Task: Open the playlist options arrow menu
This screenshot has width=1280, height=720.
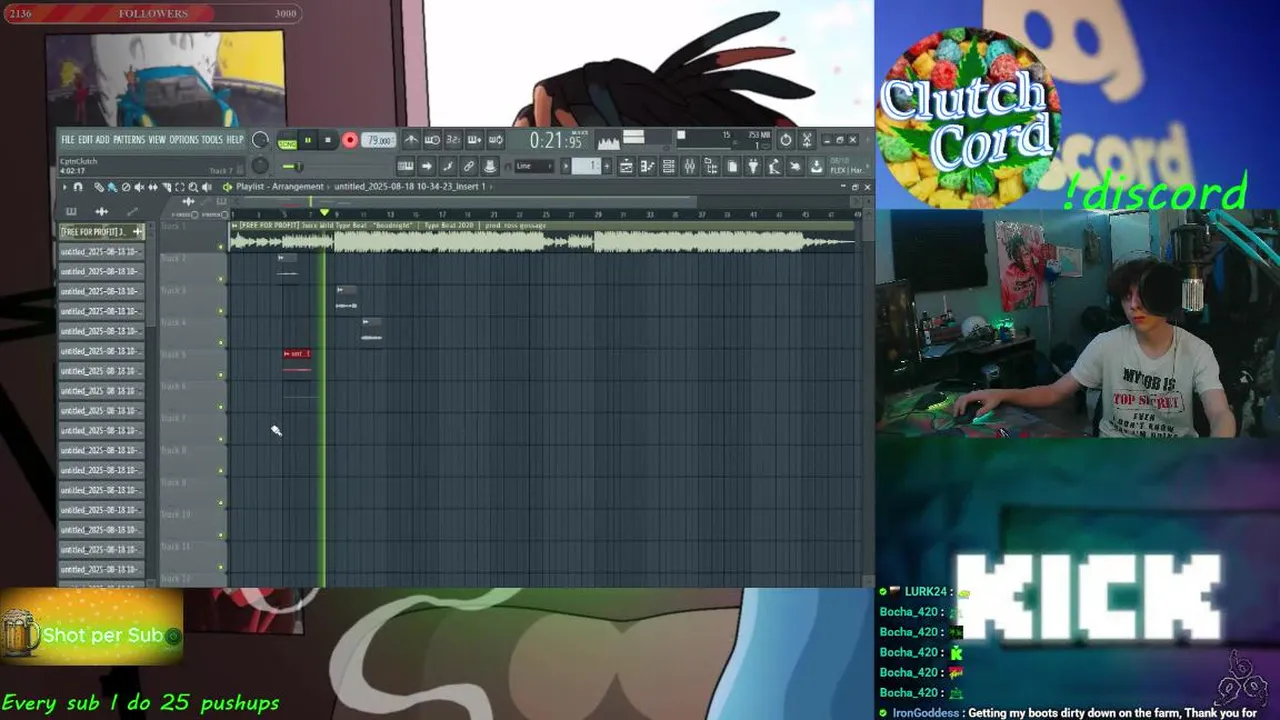Action: point(65,187)
